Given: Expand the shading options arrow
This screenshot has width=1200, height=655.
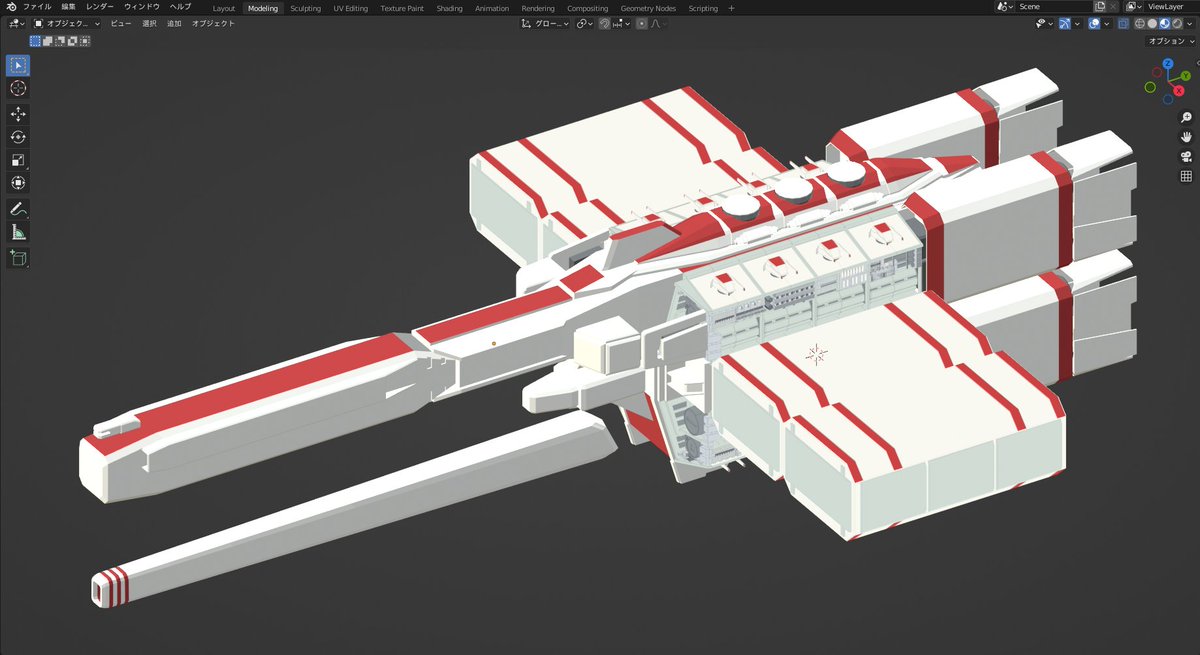Looking at the screenshot, I should (1190, 23).
